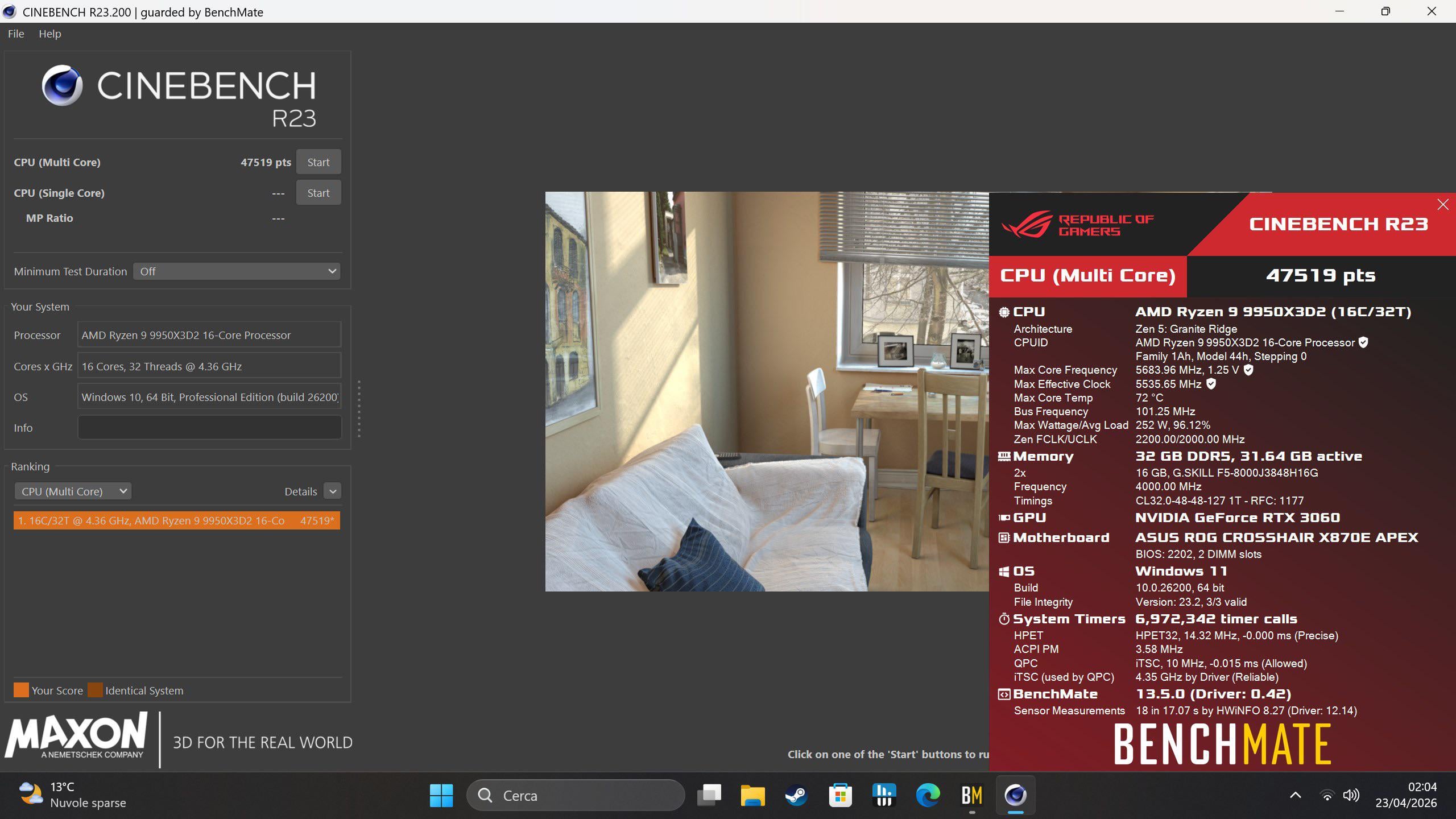Viewport: 1456px width, 819px height.
Task: Open the CPU (Multi Core) ranking dropdown
Action: (x=73, y=491)
